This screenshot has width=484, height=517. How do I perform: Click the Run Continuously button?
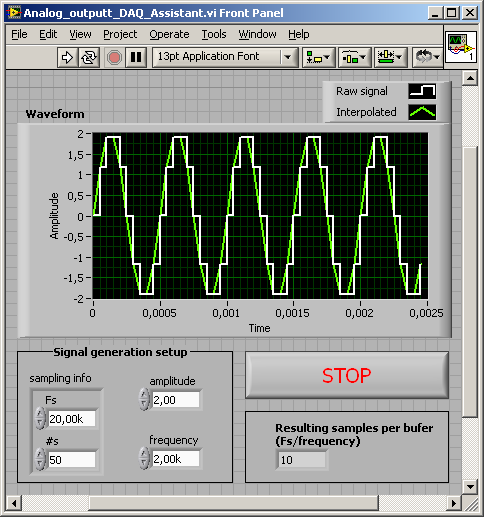pos(89,57)
